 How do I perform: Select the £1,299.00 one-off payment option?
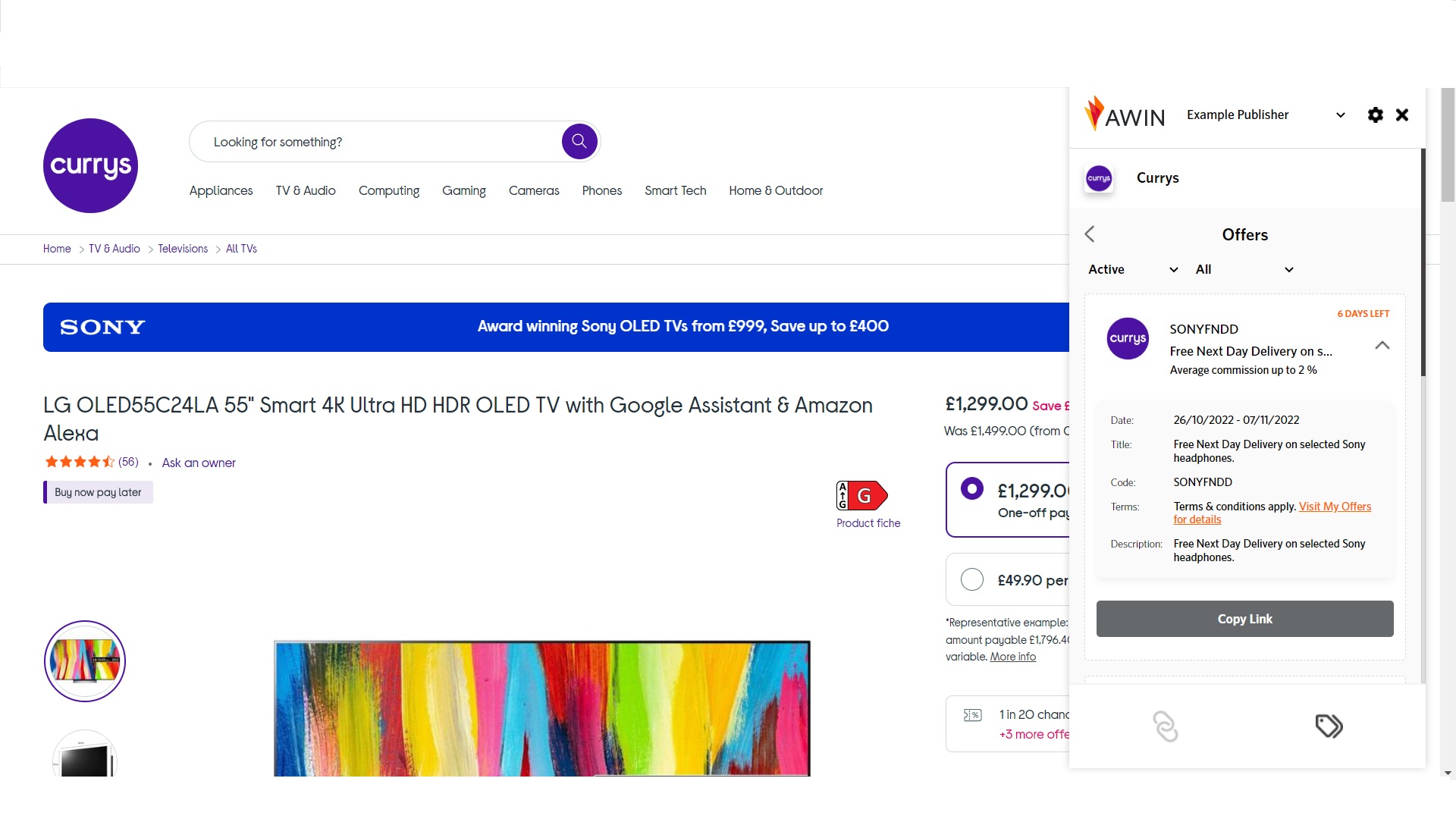pos(971,489)
